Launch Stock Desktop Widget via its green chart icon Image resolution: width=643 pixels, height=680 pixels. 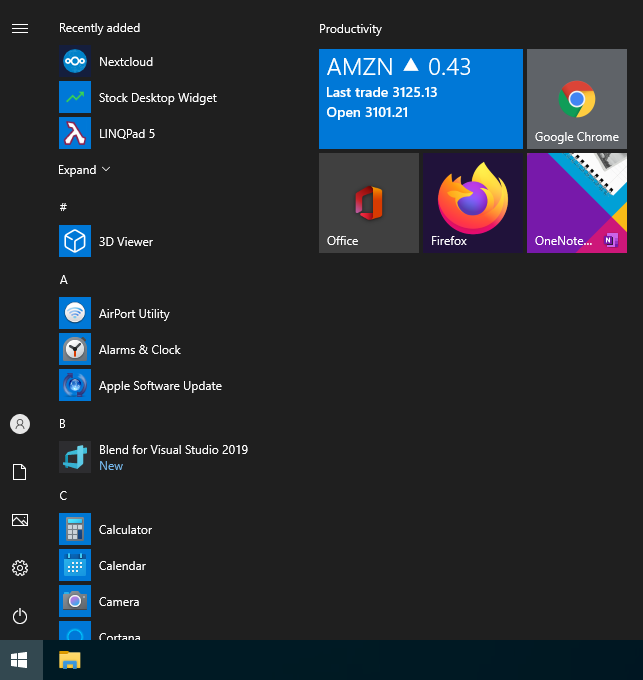(x=75, y=97)
